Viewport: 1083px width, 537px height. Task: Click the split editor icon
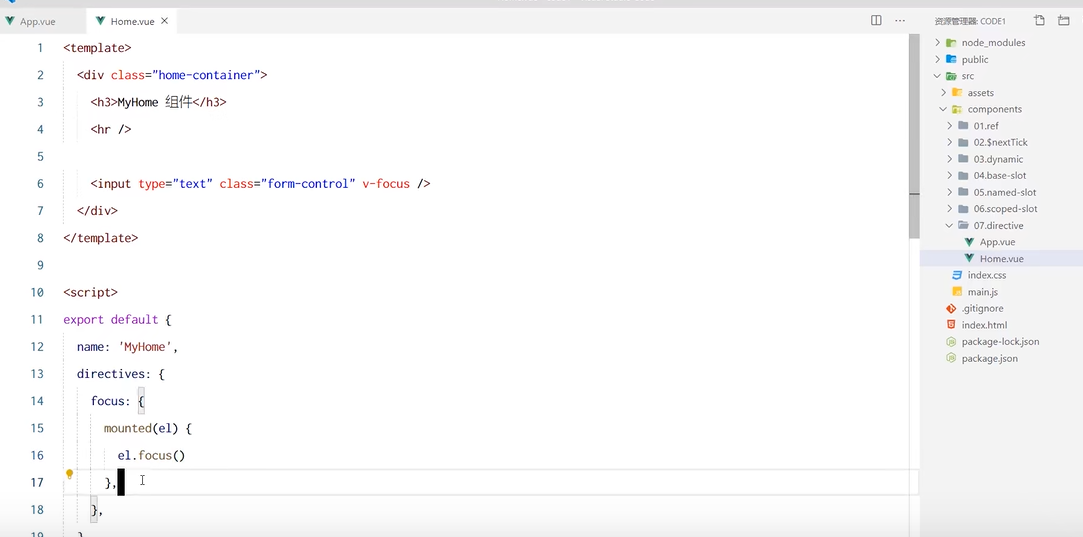876,20
